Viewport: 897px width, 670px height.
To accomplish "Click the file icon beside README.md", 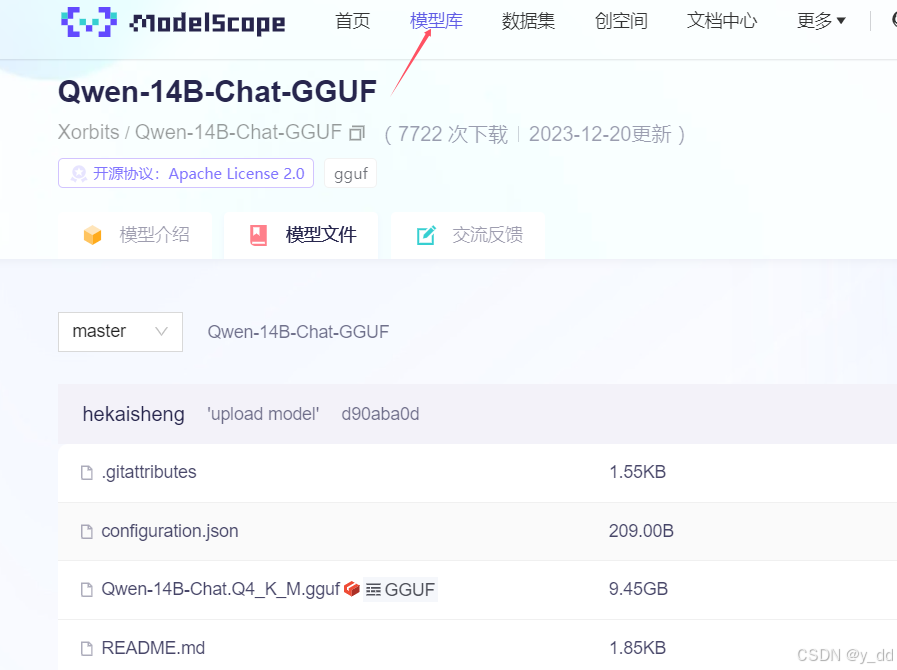I will (87, 648).
